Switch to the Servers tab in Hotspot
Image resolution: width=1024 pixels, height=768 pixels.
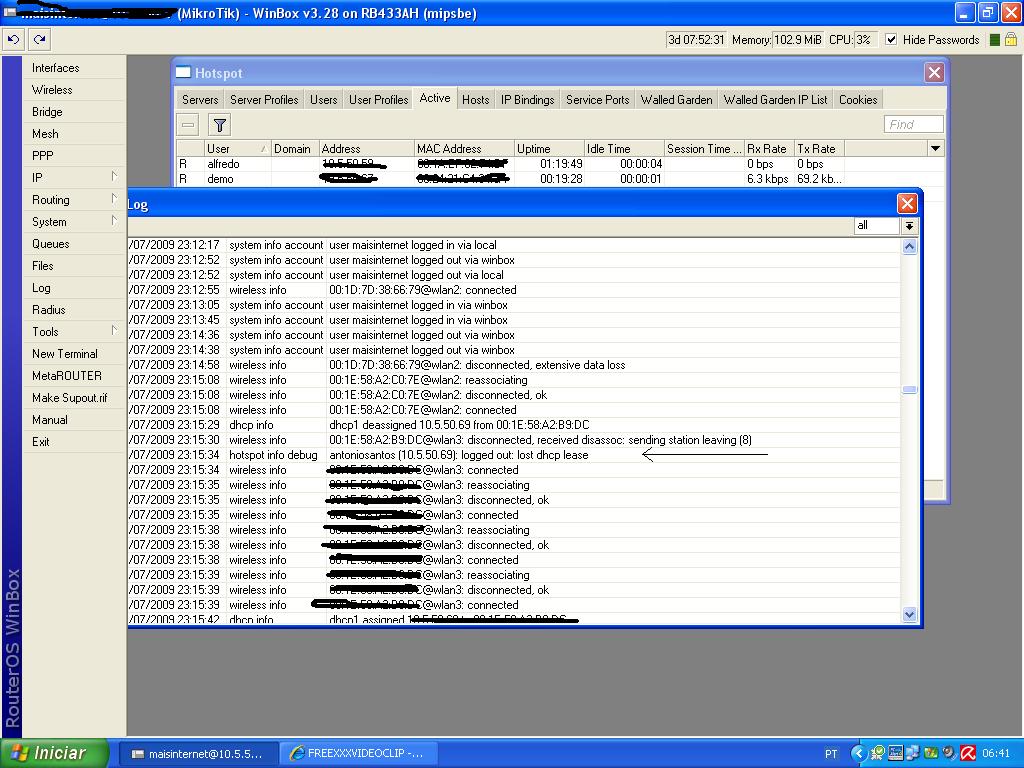tap(200, 99)
